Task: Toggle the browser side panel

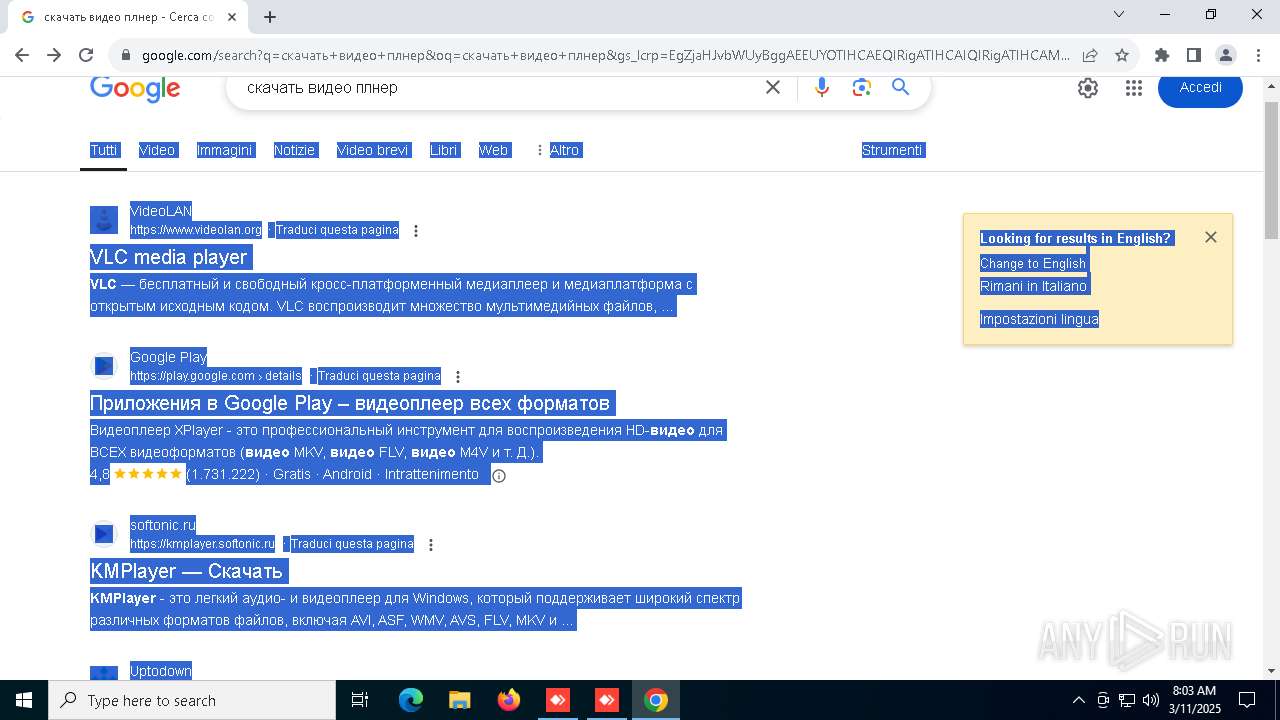Action: point(1194,55)
